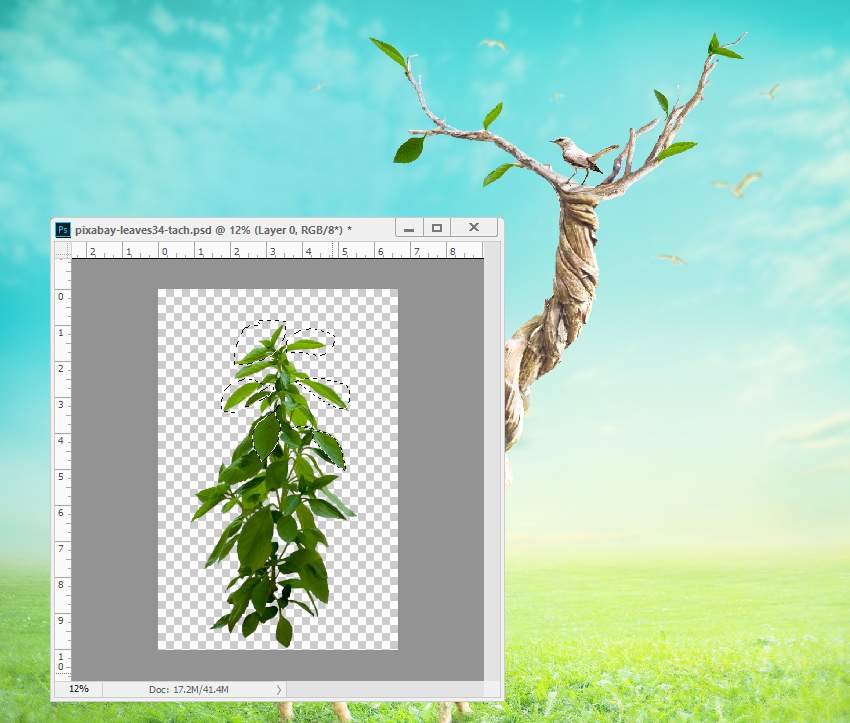Click the document title bar text
The height and width of the screenshot is (723, 850).
160,227
